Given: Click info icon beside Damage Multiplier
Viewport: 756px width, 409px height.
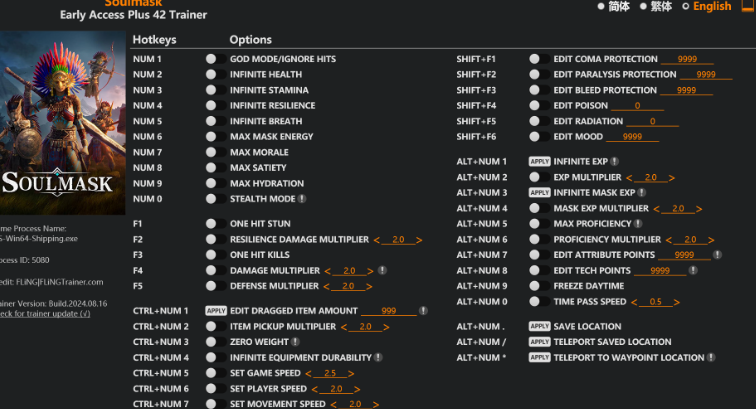Looking at the screenshot, I should point(383,271).
